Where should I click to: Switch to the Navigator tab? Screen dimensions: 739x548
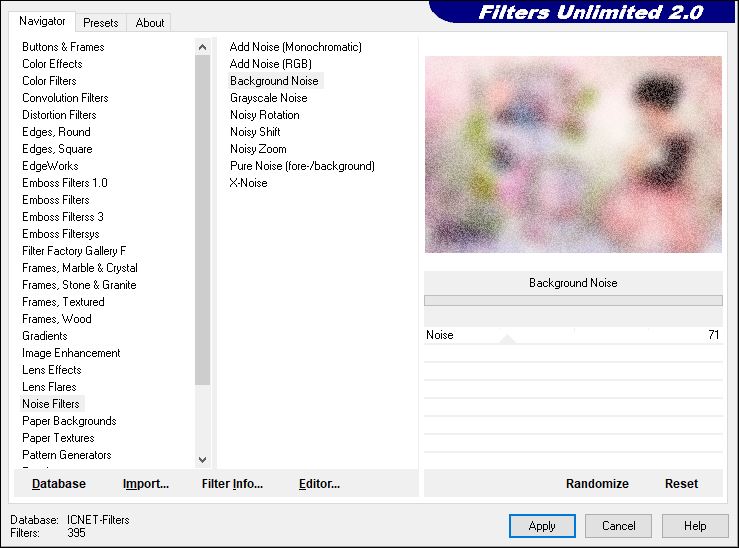pos(42,21)
